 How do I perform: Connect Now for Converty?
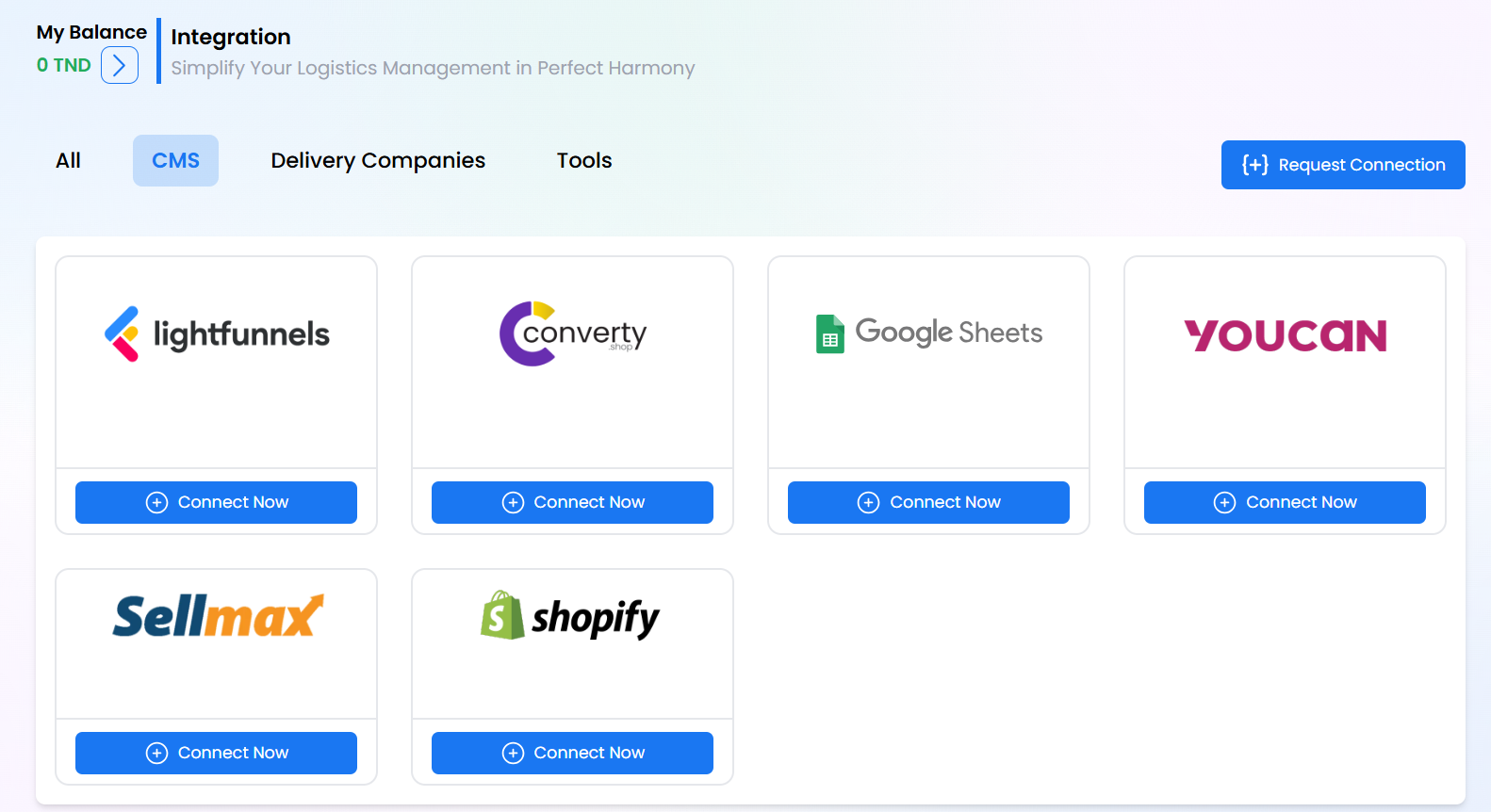click(x=572, y=502)
